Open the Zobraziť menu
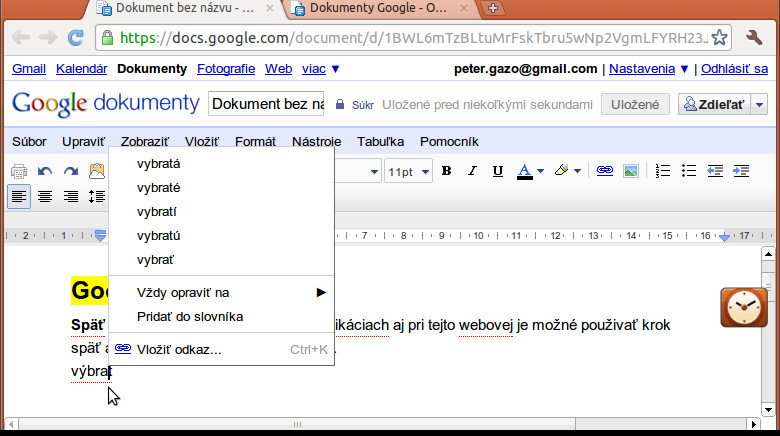The image size is (780, 436). 144,142
